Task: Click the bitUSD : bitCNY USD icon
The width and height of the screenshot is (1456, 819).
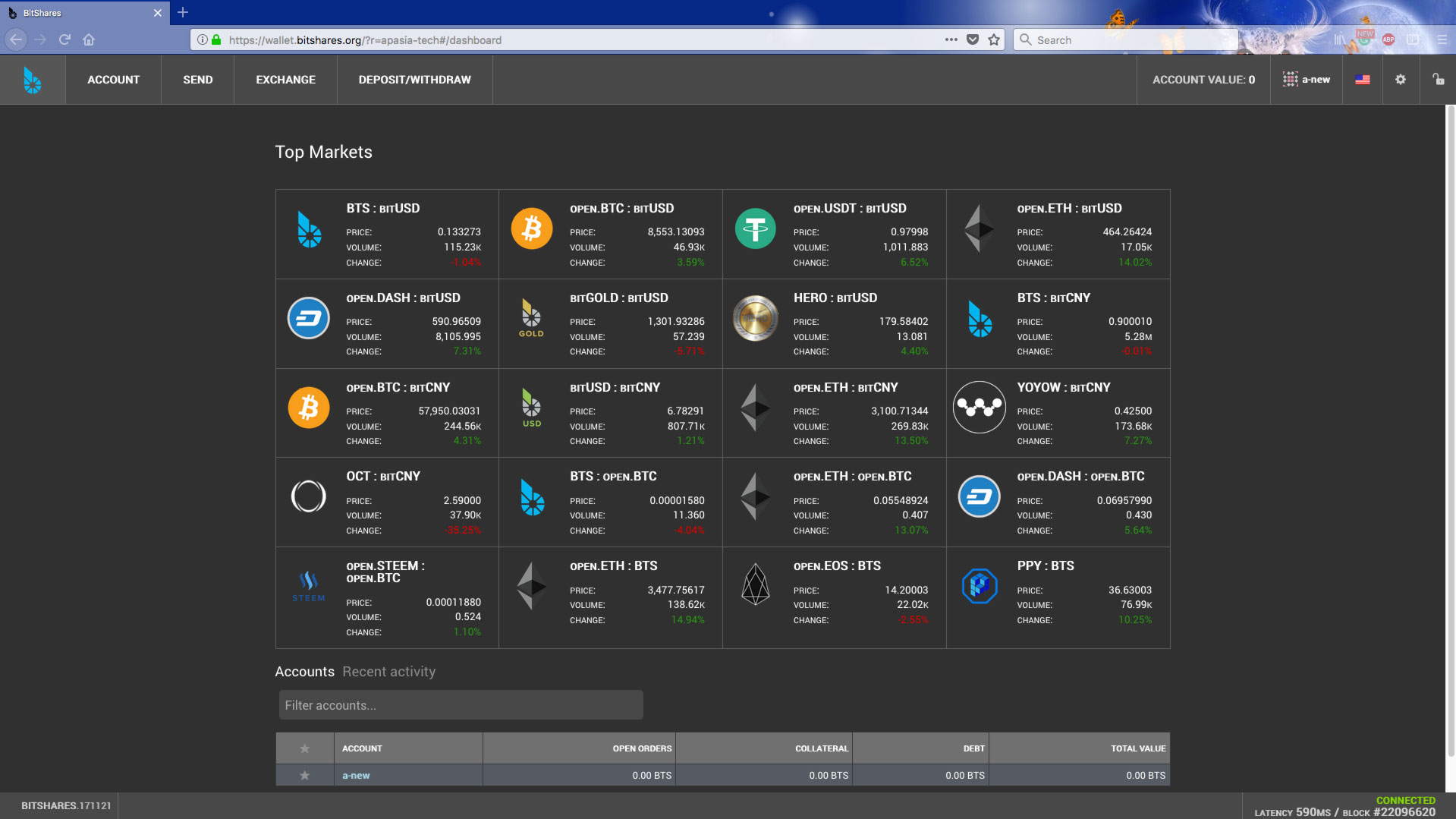Action: (x=532, y=408)
